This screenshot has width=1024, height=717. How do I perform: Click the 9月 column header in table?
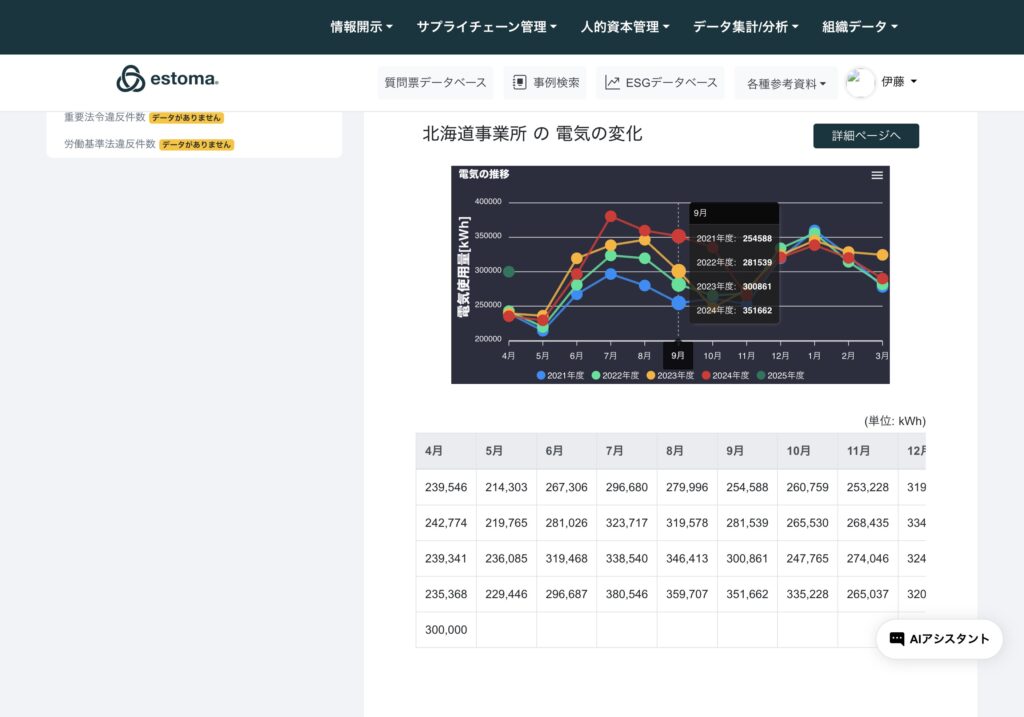pos(735,451)
